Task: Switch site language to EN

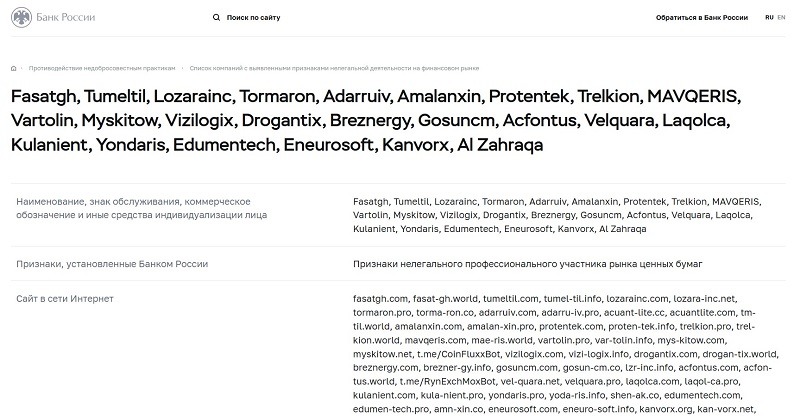Action: (781, 17)
